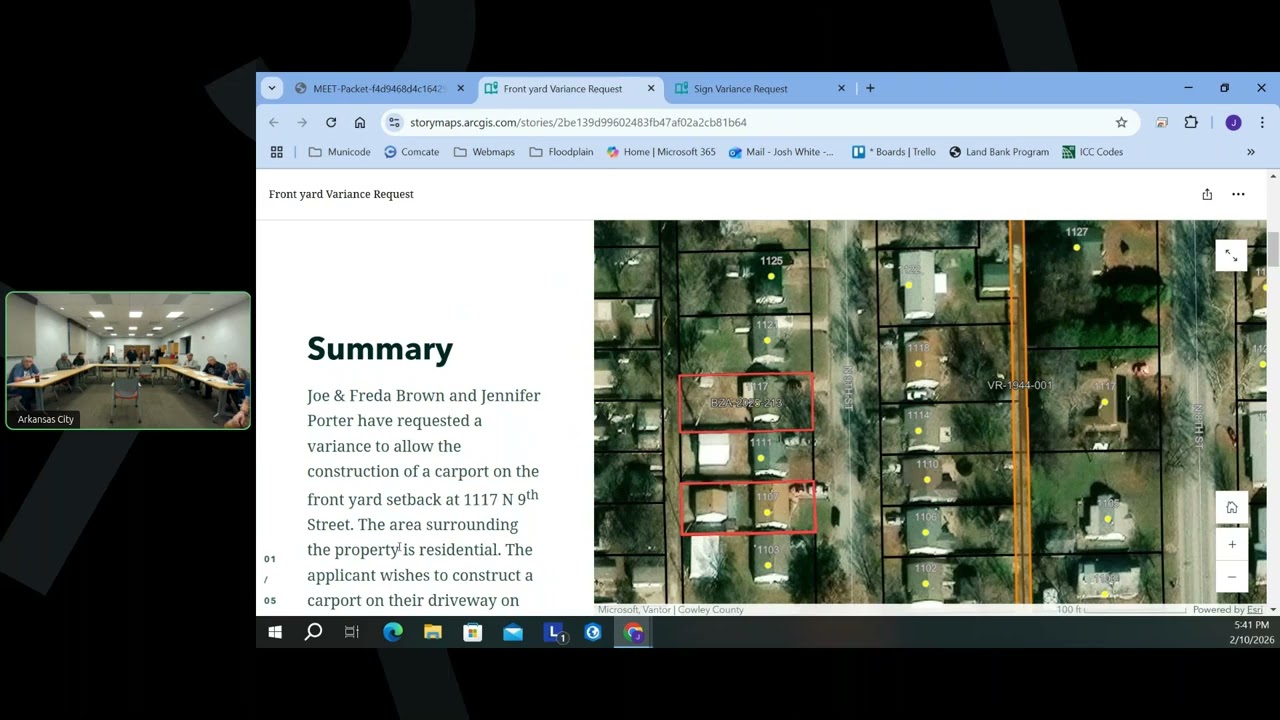The image size is (1280, 720).
Task: Open the Municode bookmark folder
Action: pos(339,152)
